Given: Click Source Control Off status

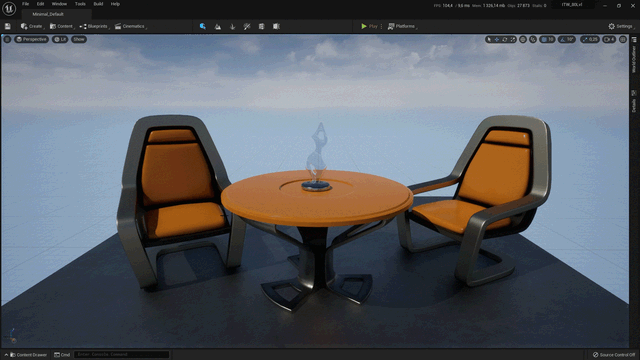Looking at the screenshot, I should (614, 355).
